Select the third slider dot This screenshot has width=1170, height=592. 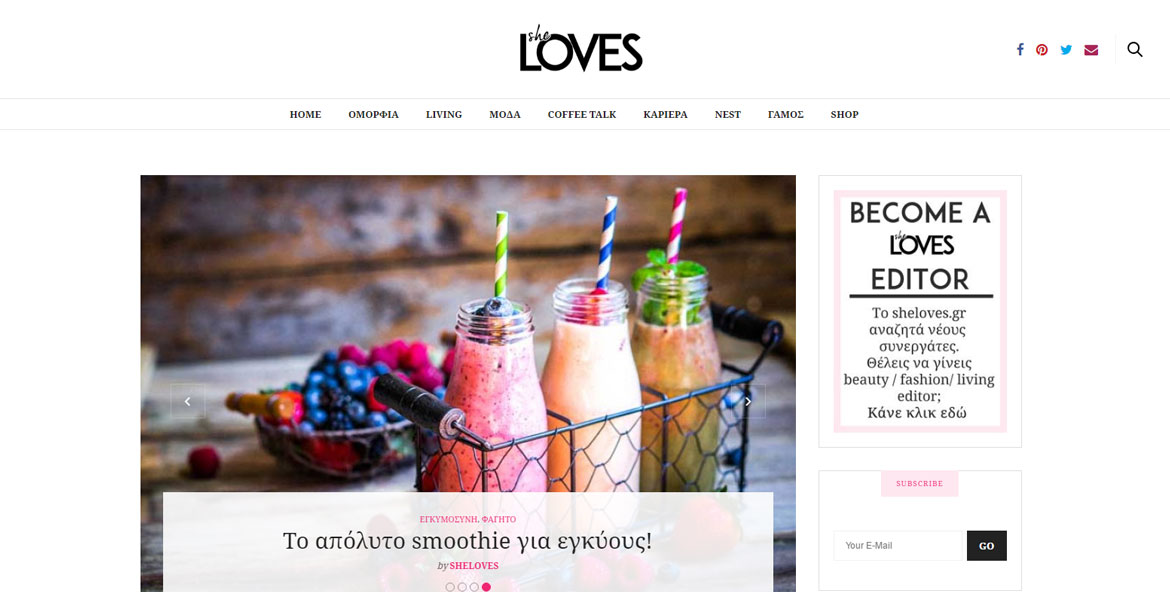pyautogui.click(x=474, y=588)
